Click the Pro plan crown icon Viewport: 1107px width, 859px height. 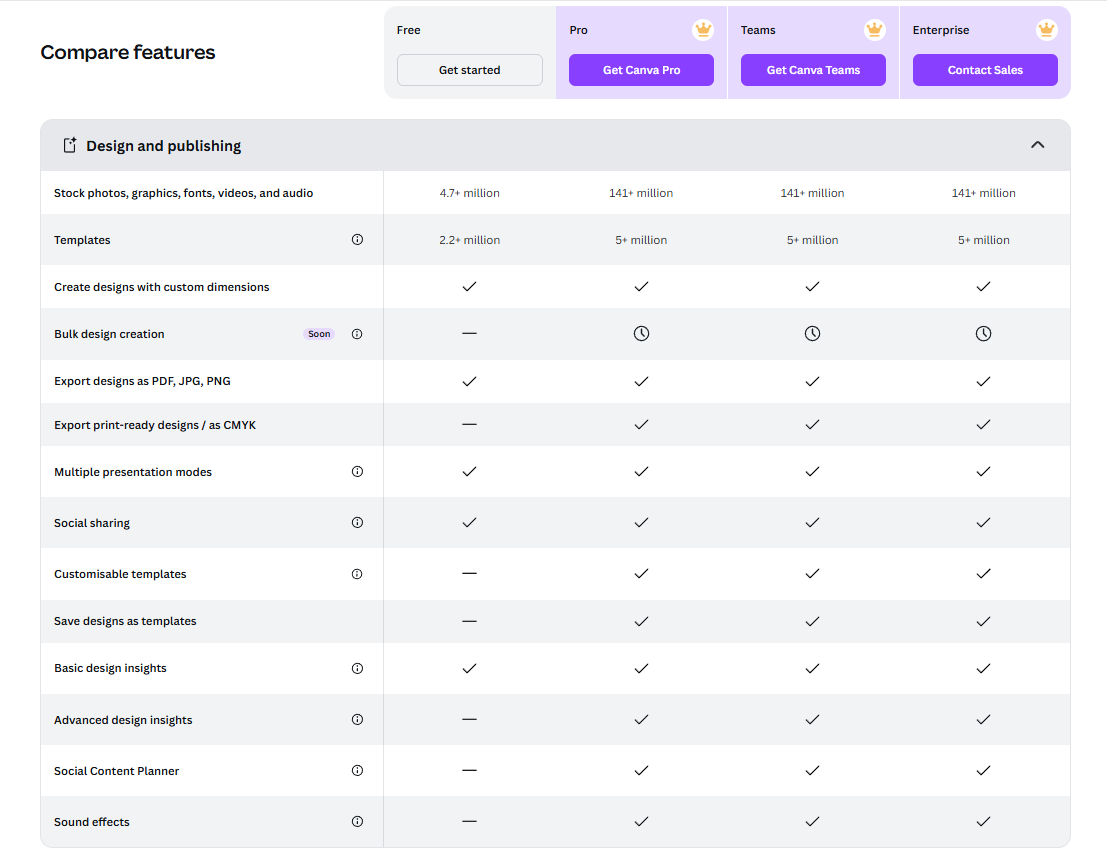coord(703,30)
